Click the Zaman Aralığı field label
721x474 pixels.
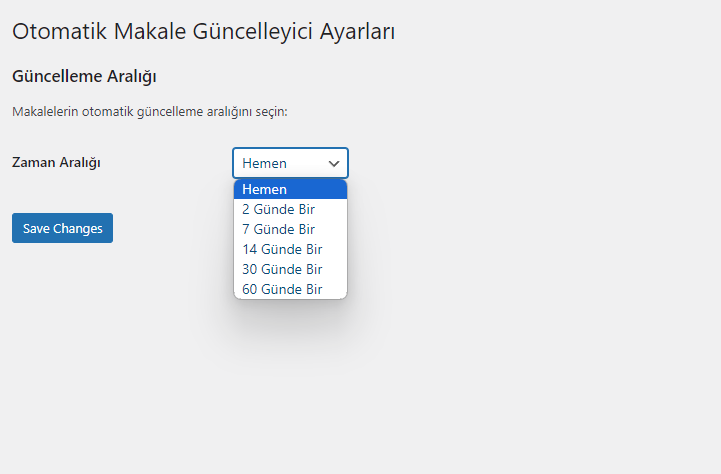pos(56,162)
